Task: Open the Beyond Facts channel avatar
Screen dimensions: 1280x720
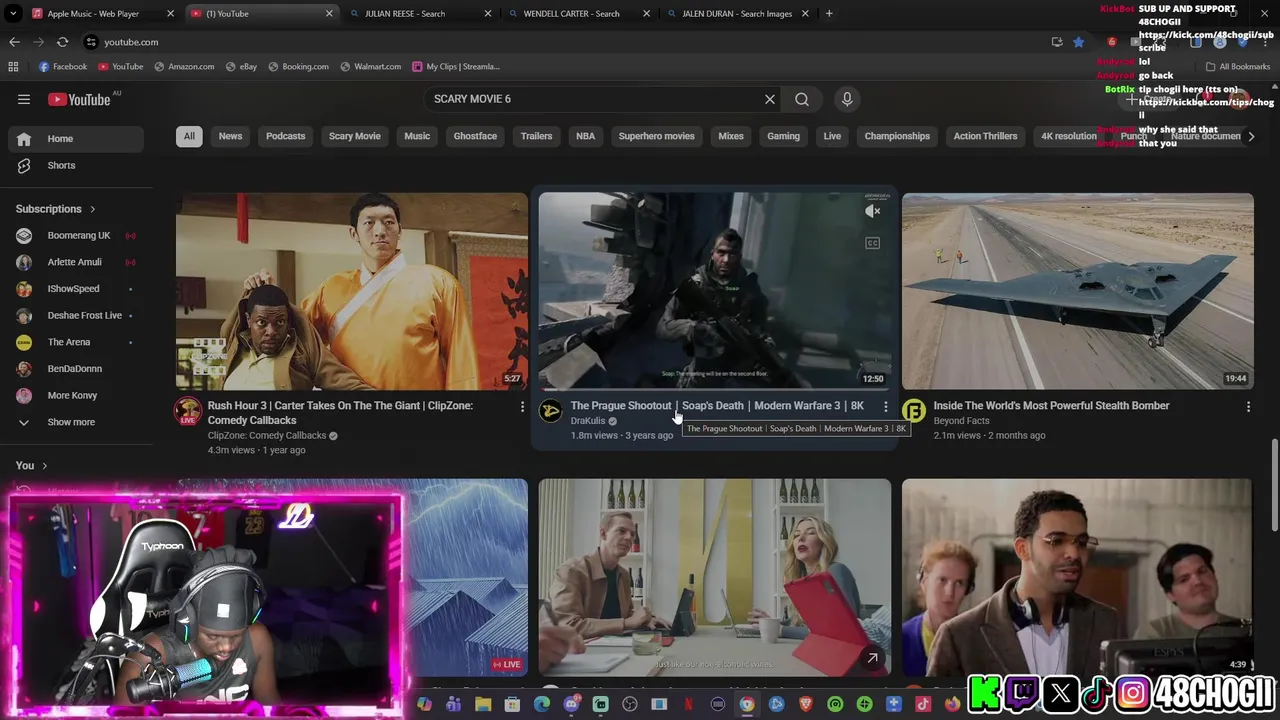Action: [x=914, y=411]
